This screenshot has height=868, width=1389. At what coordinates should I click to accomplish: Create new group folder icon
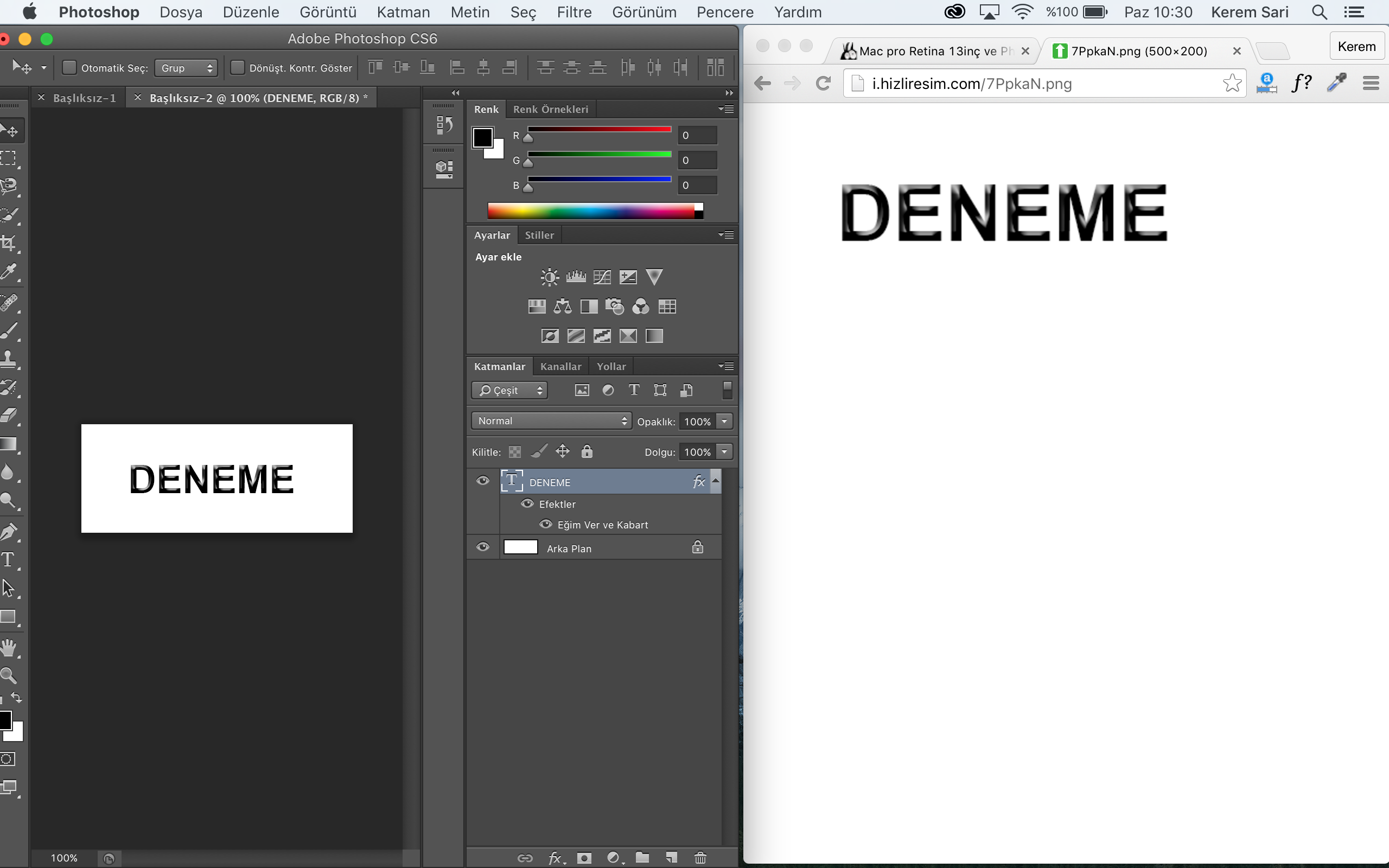[642, 858]
